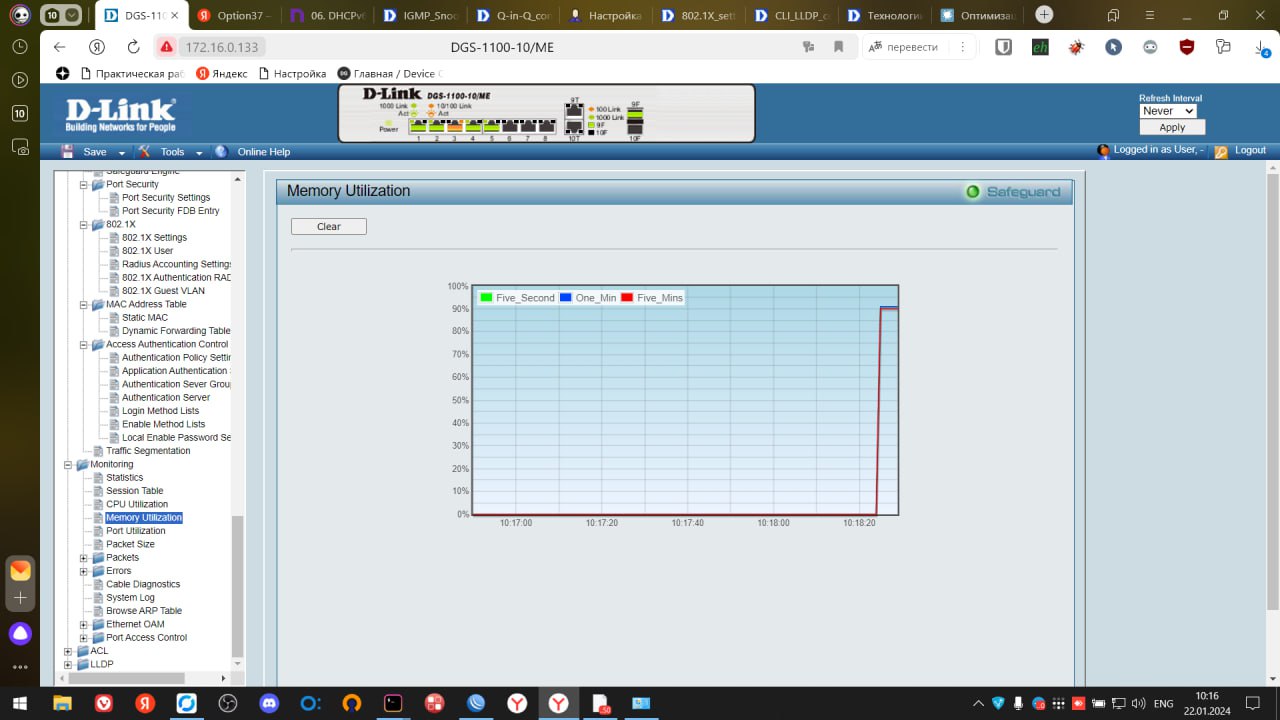Open the Tools menu dropdown arrow
1280x720 pixels.
pyautogui.click(x=199, y=153)
